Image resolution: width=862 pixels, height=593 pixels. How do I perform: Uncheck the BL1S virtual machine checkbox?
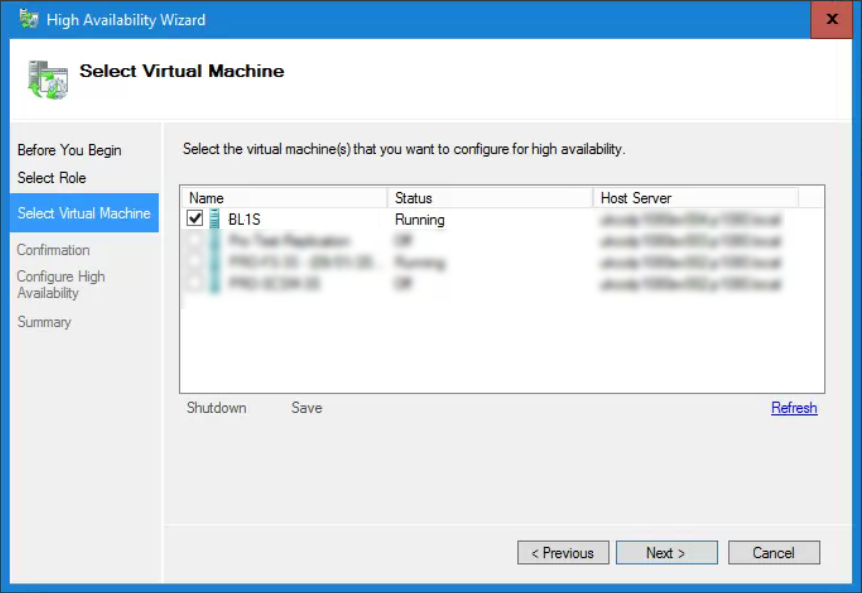195,218
